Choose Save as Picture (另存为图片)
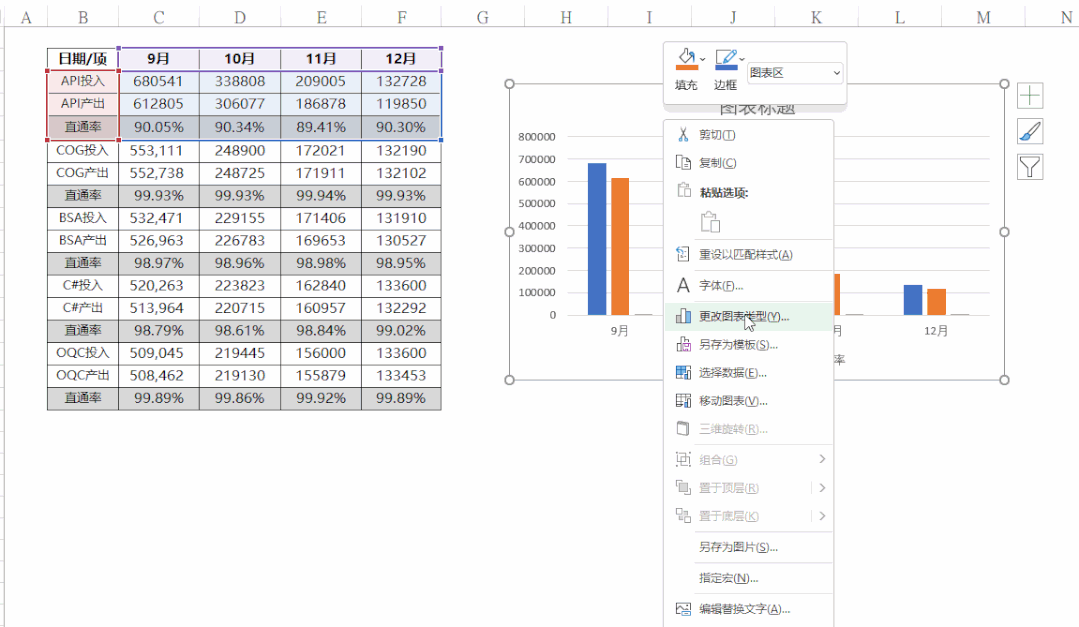This screenshot has height=627, width=1079. 749,547
